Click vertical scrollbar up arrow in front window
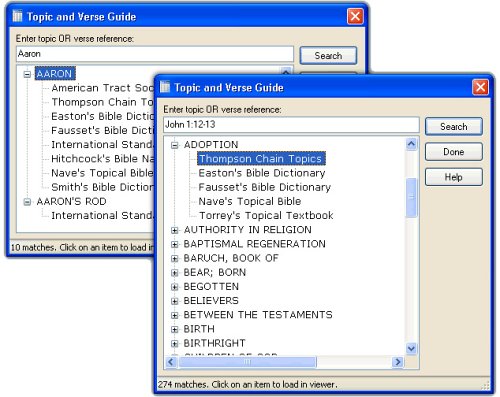 point(411,144)
